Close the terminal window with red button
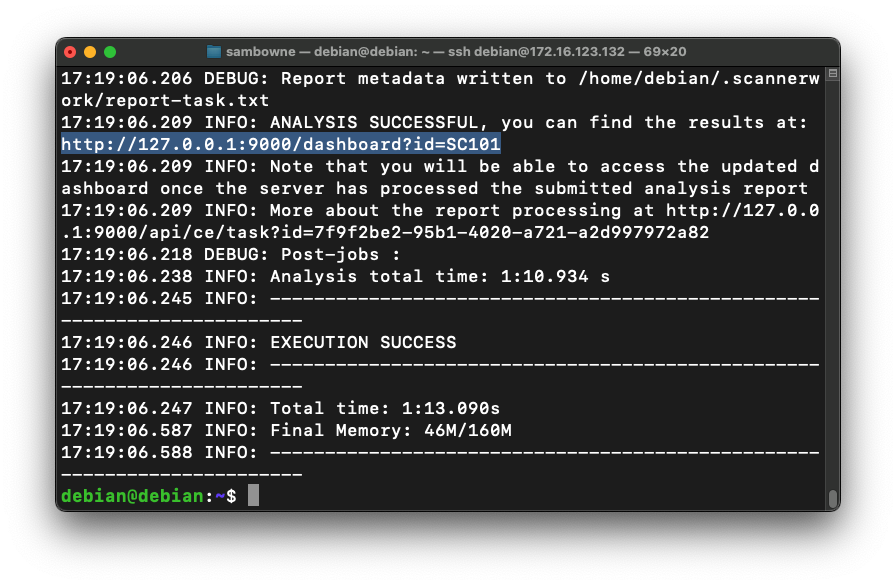 click(70, 52)
